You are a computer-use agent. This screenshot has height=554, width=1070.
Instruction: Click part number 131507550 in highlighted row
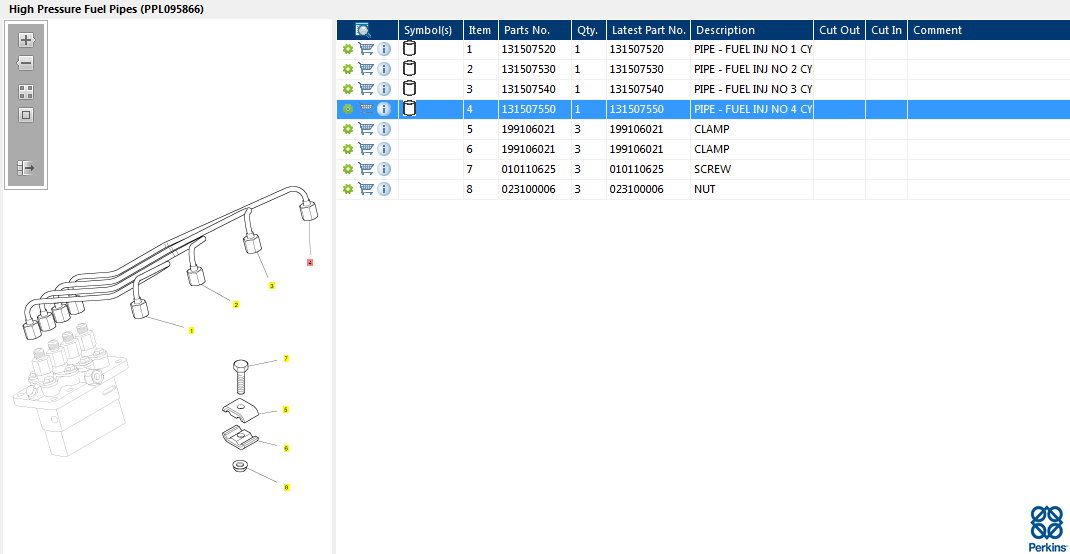(x=528, y=109)
